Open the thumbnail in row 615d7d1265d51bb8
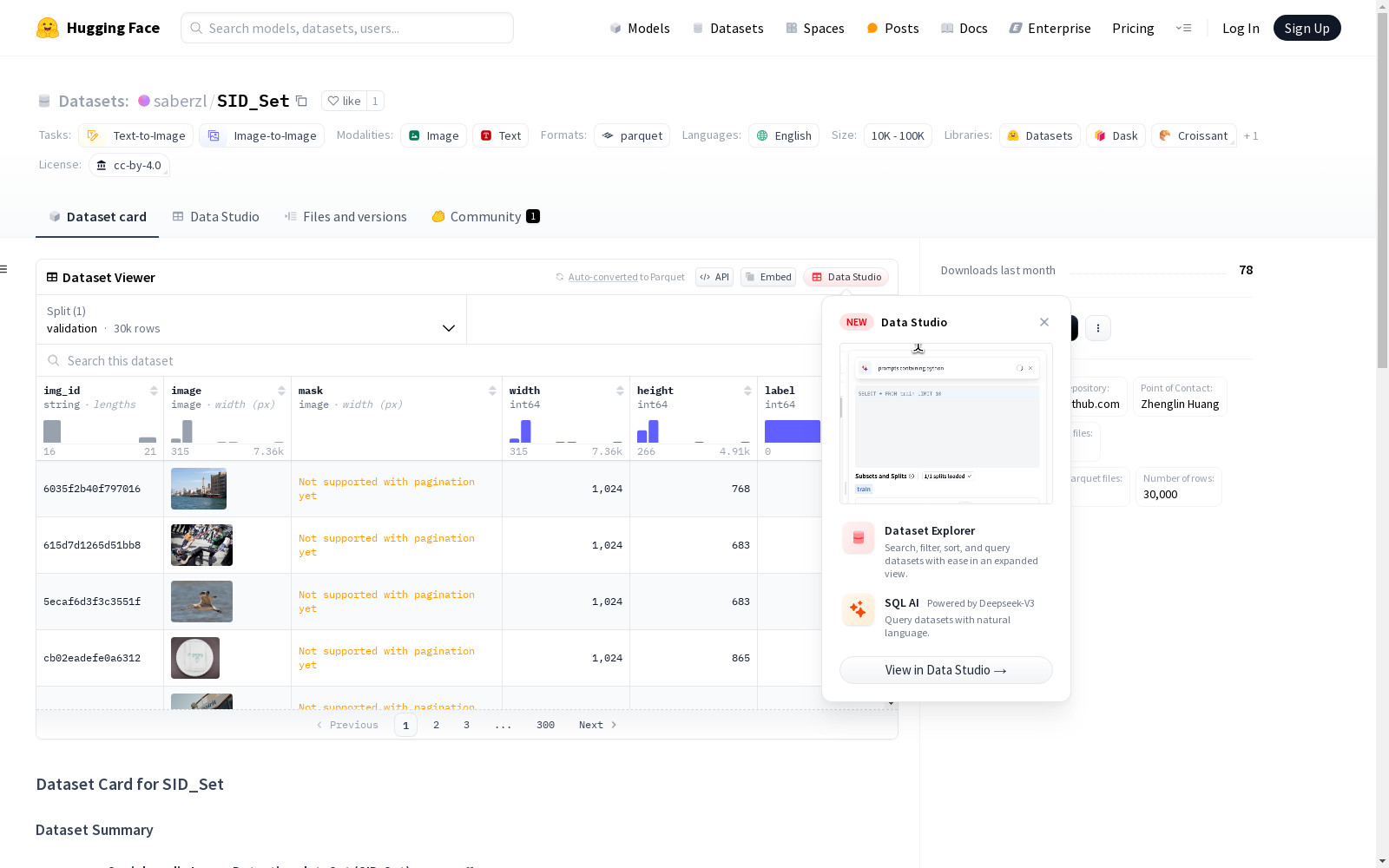 (x=201, y=545)
